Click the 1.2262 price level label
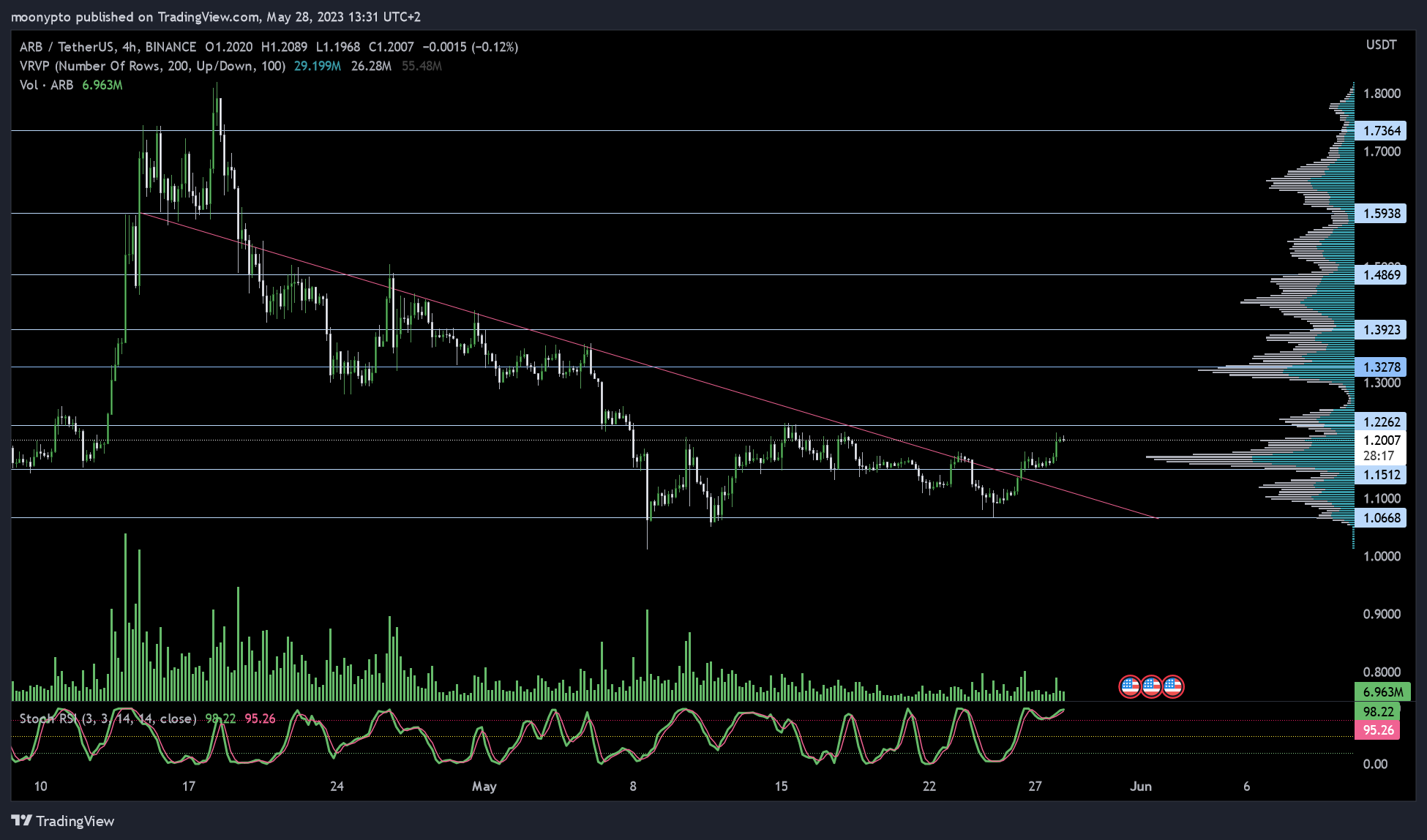1427x840 pixels. [x=1380, y=422]
